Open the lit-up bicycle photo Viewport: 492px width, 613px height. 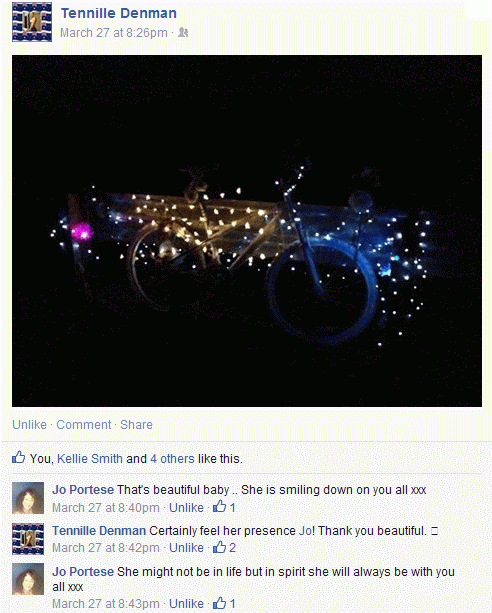point(247,231)
